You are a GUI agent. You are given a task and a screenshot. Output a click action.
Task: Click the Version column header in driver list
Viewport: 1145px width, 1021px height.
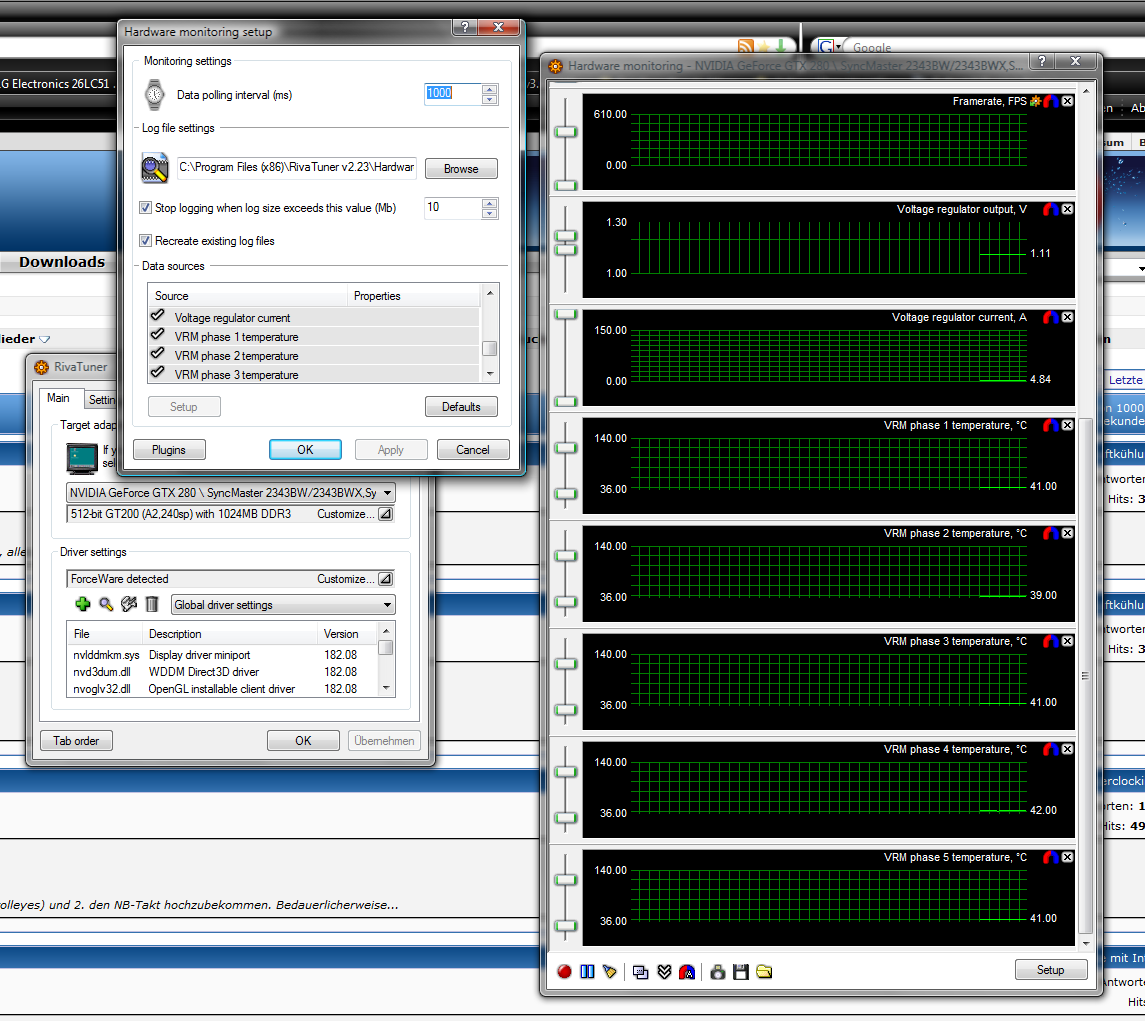(348, 634)
